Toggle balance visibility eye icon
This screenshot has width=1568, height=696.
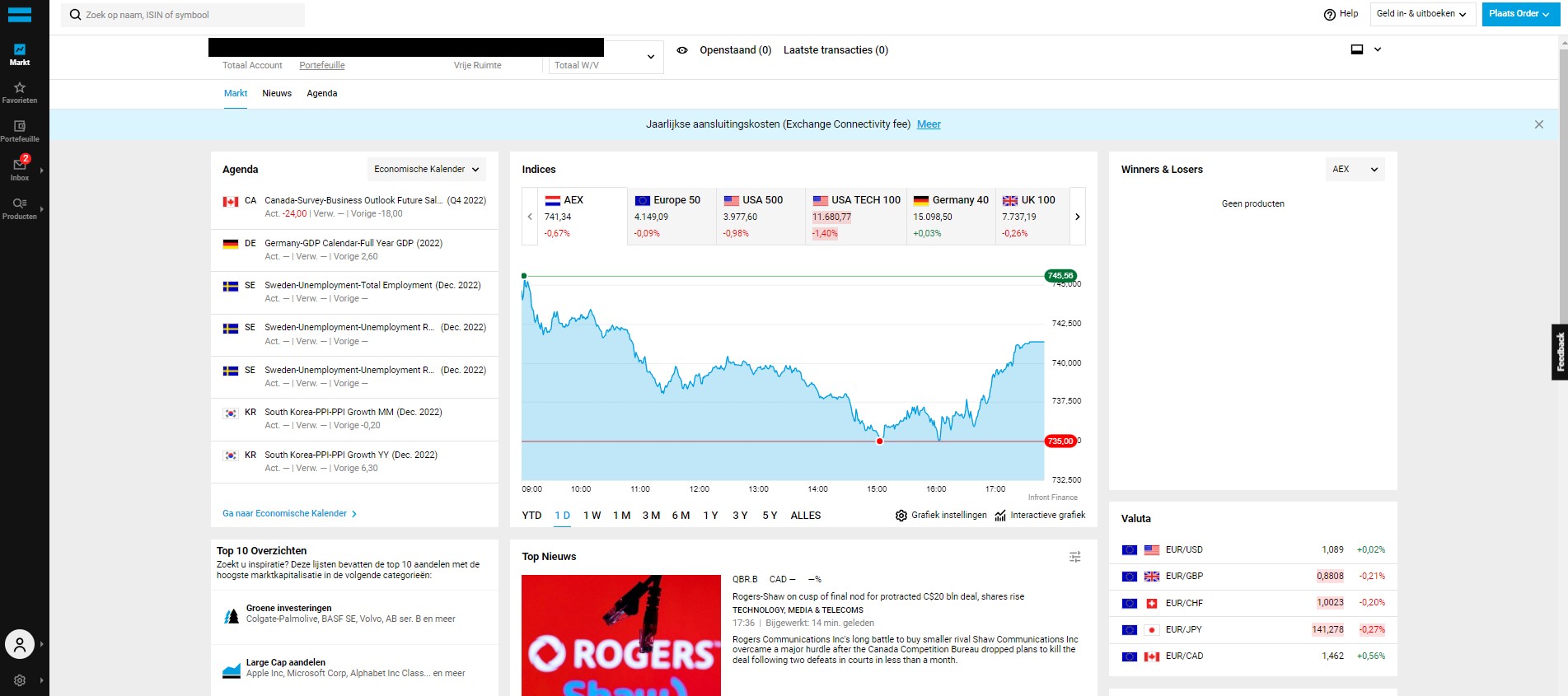click(682, 50)
